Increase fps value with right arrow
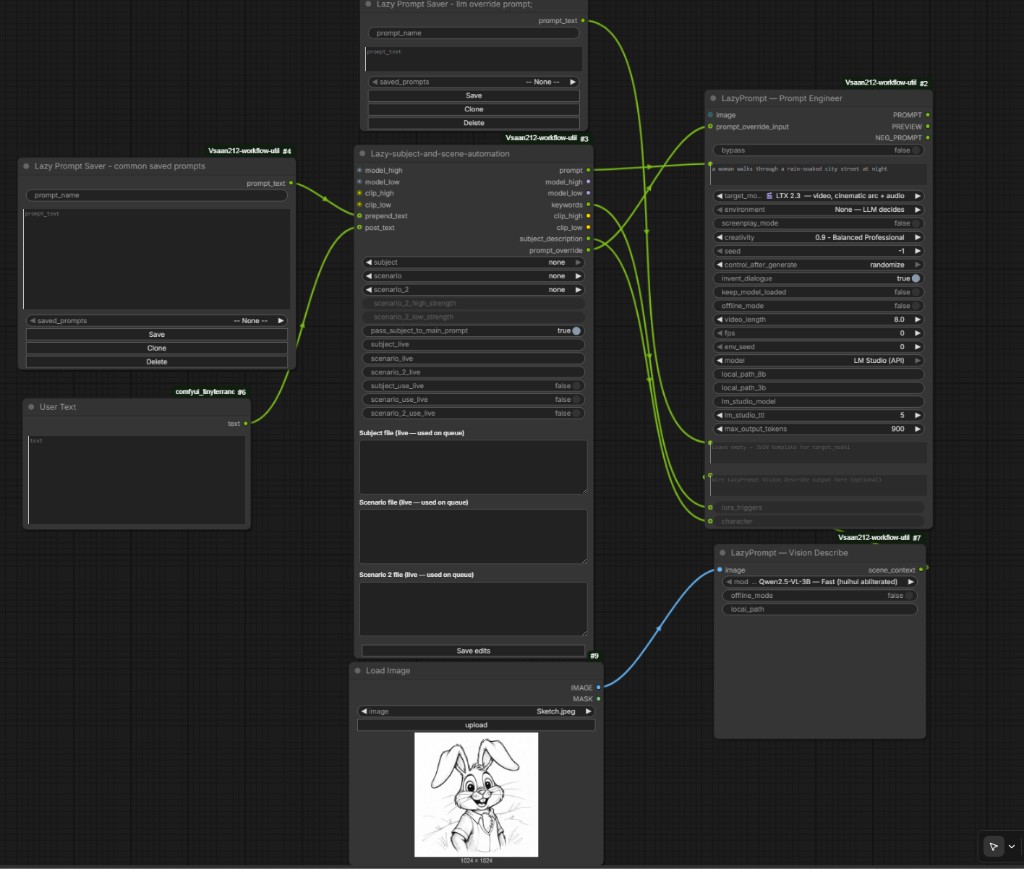Screen dimensions: 1024x869 tap(918, 333)
